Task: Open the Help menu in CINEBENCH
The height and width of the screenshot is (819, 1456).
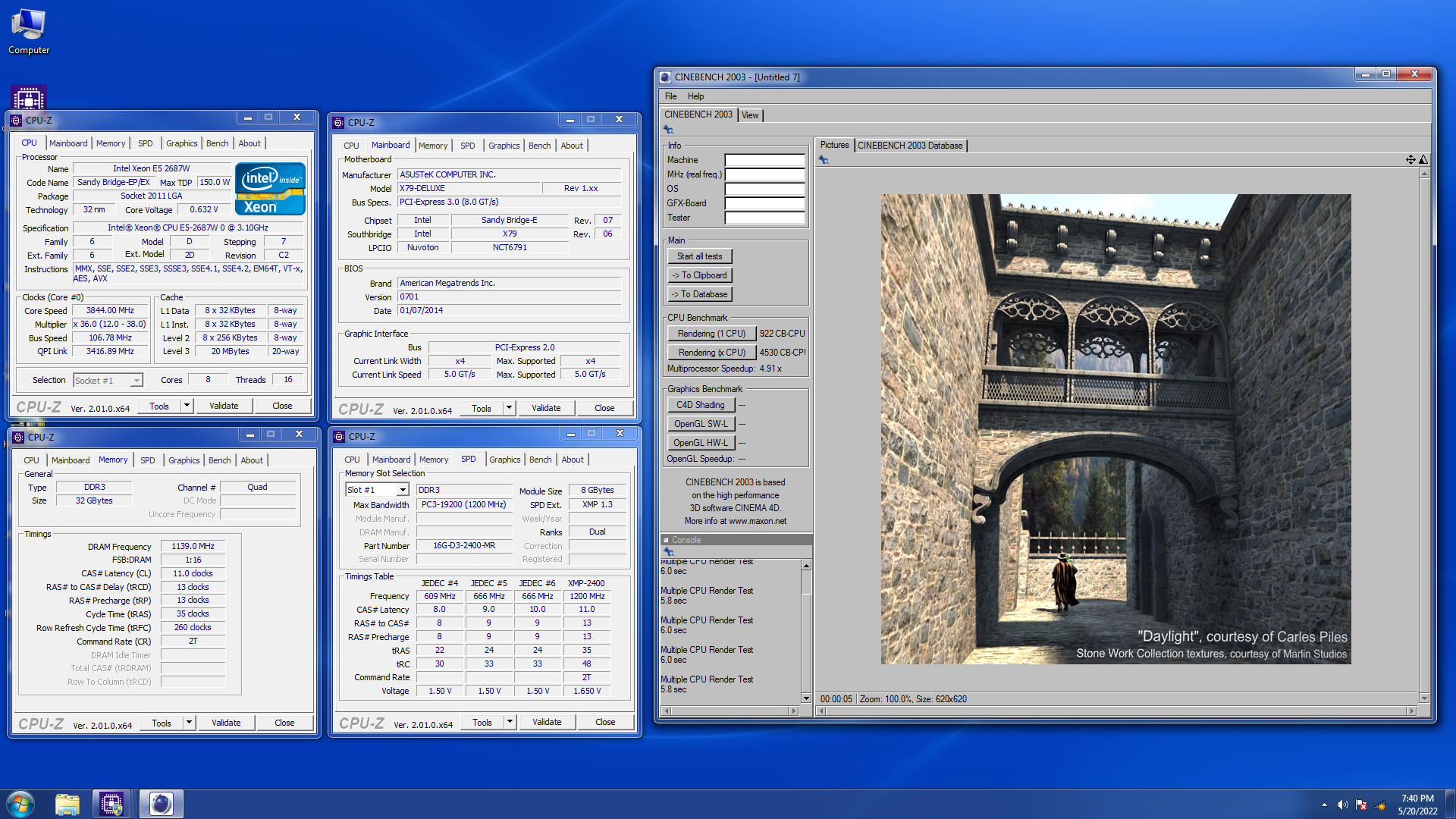Action: point(695,96)
